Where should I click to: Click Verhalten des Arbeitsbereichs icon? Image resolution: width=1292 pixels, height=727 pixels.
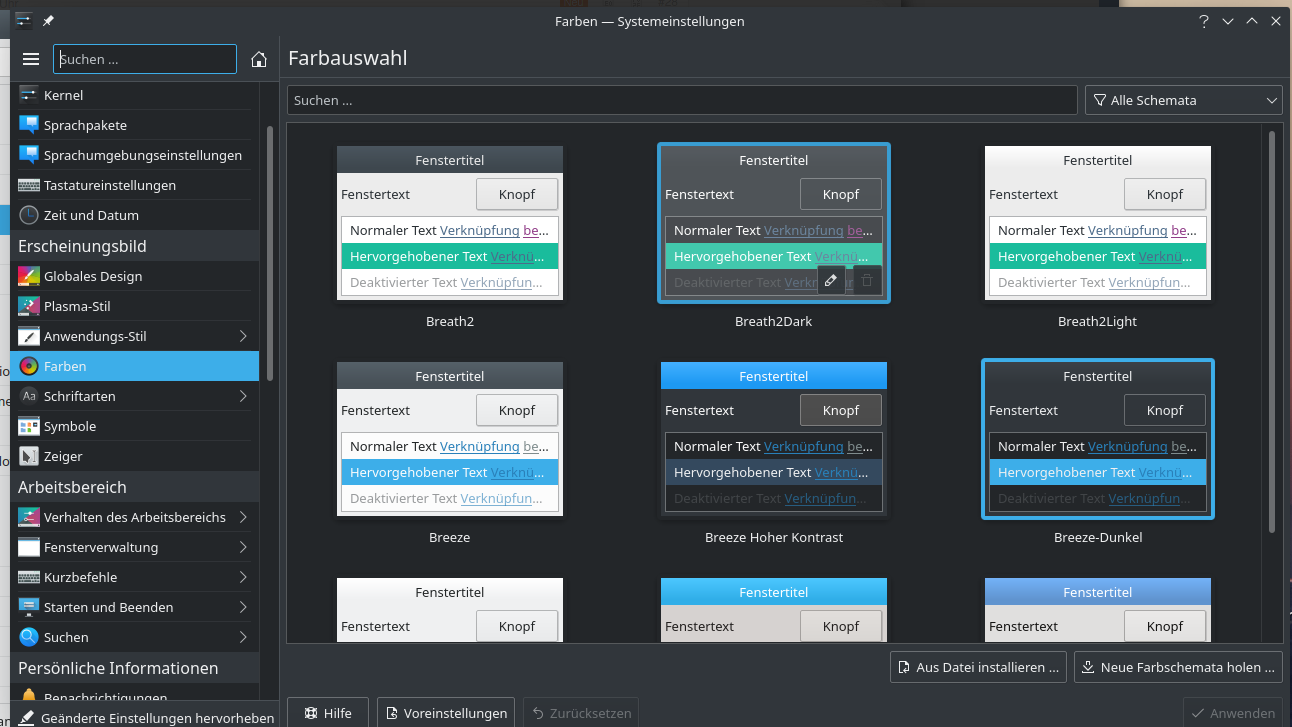pyautogui.click(x=28, y=517)
